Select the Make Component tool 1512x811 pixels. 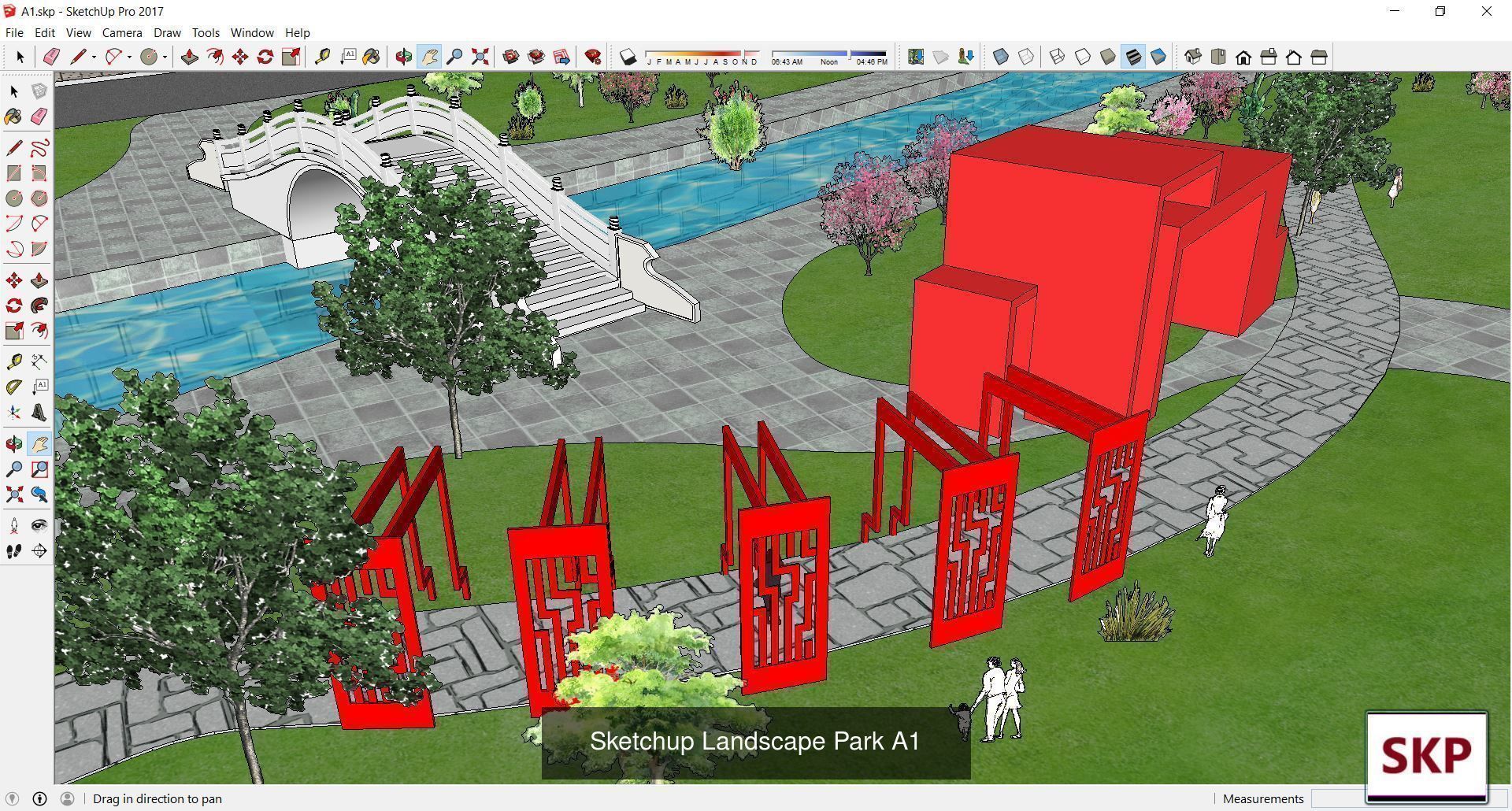(39, 91)
